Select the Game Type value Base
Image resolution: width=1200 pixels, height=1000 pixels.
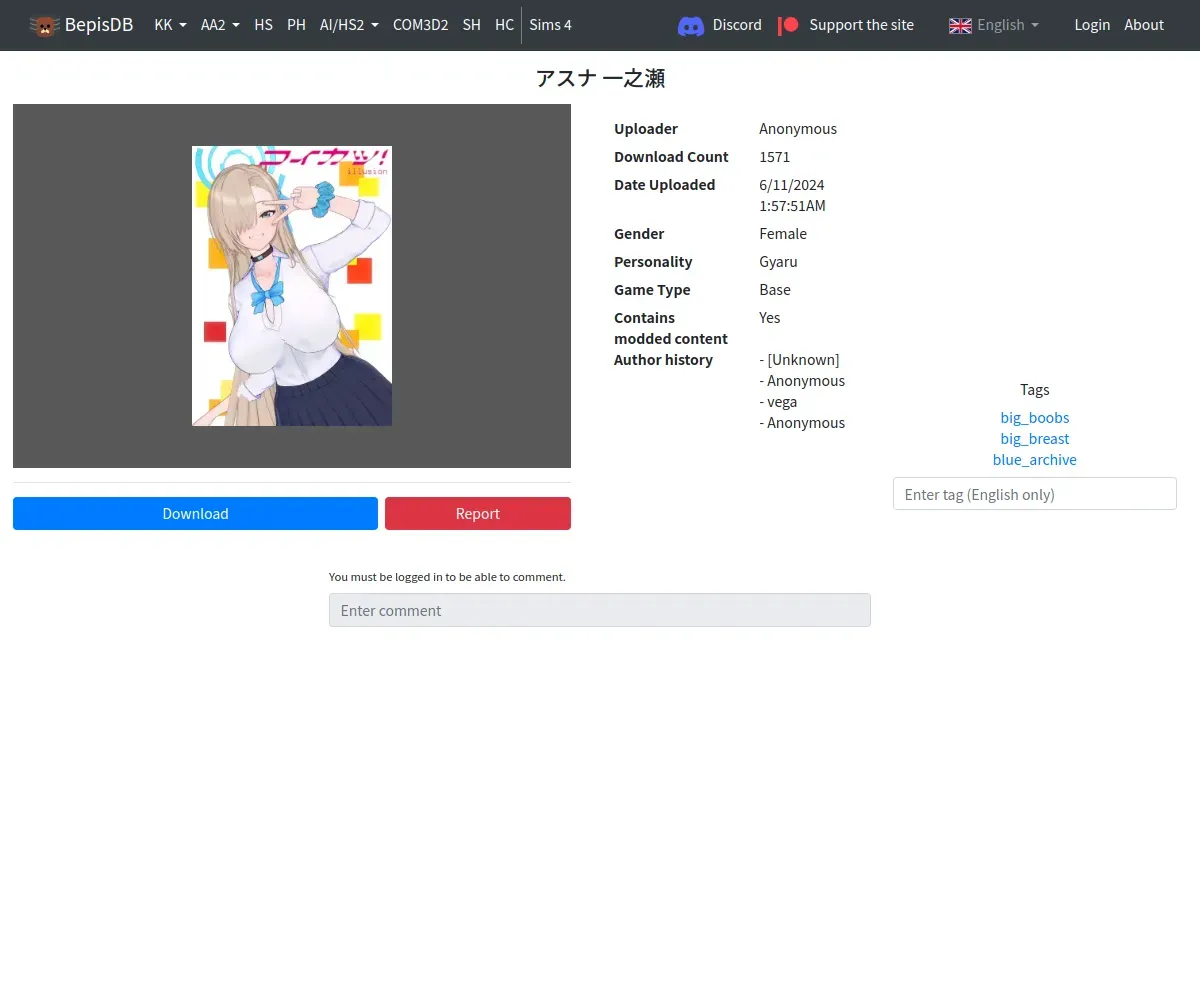(x=775, y=289)
